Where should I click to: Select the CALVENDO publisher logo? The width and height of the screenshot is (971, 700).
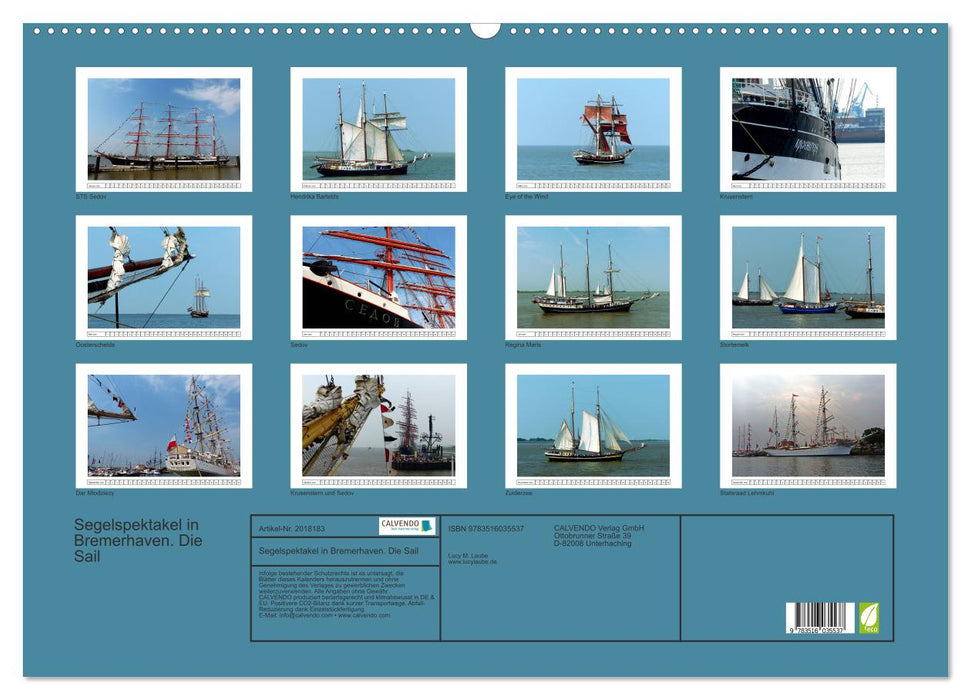[408, 524]
